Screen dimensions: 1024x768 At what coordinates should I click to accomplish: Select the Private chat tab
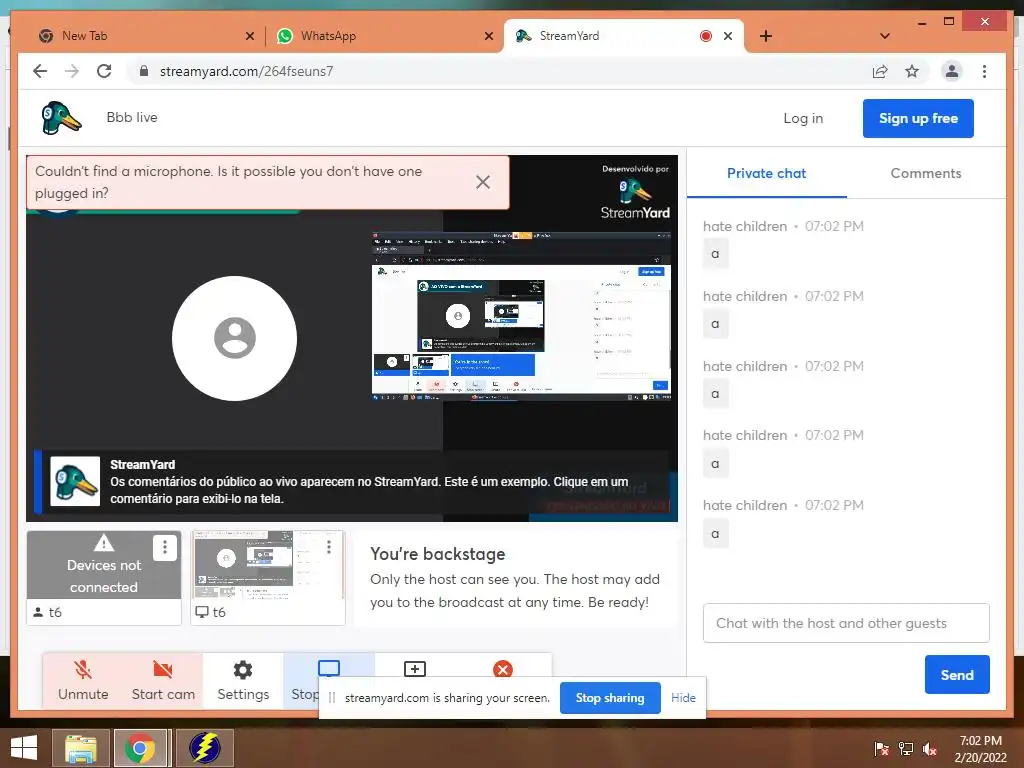(x=766, y=173)
